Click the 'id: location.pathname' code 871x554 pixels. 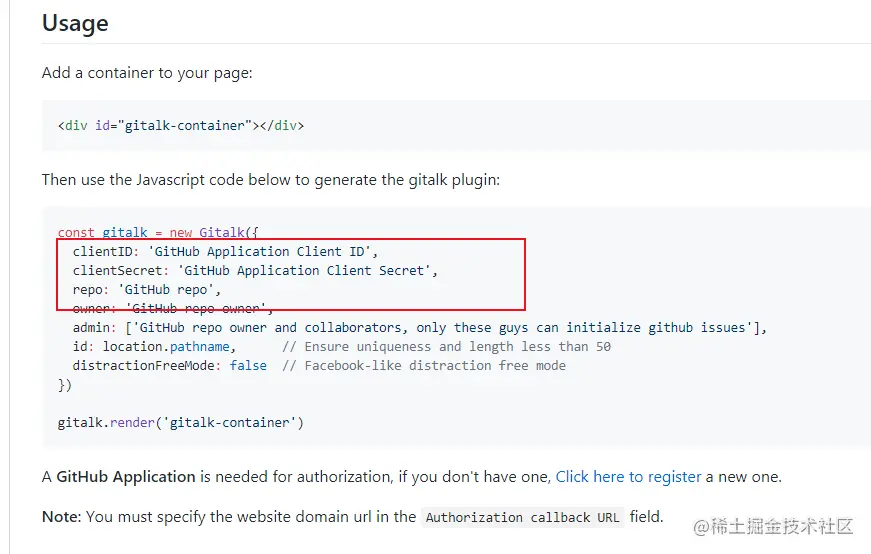(x=154, y=347)
